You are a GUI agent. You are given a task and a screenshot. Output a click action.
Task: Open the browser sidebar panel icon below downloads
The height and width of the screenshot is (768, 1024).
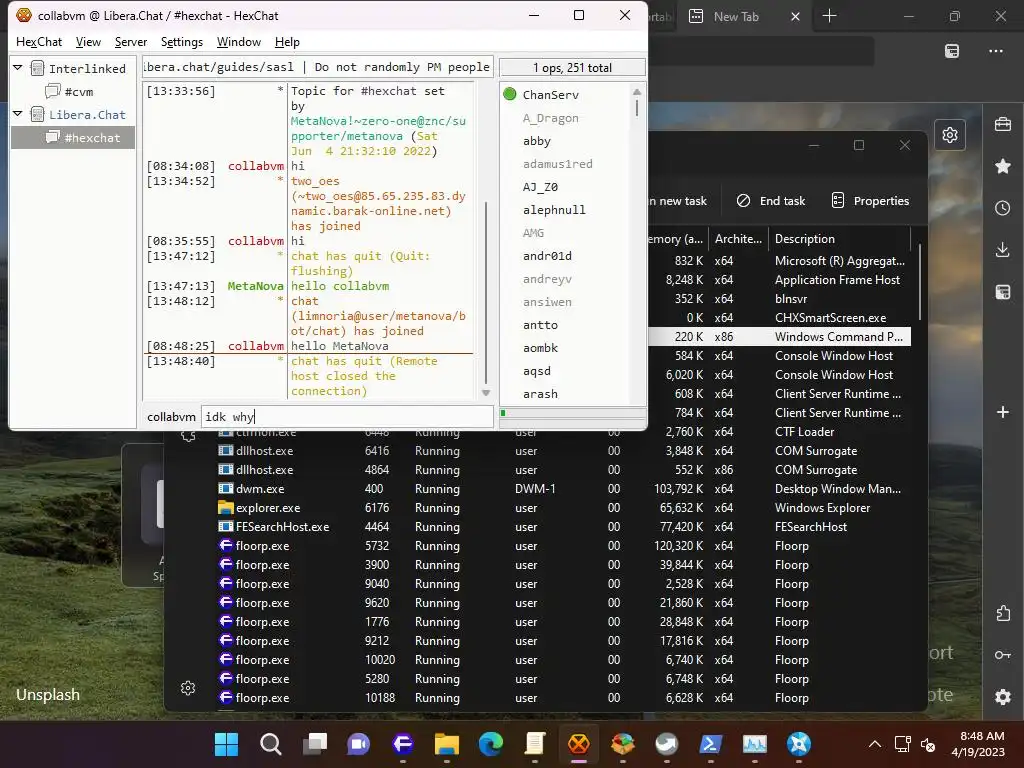coord(1002,291)
